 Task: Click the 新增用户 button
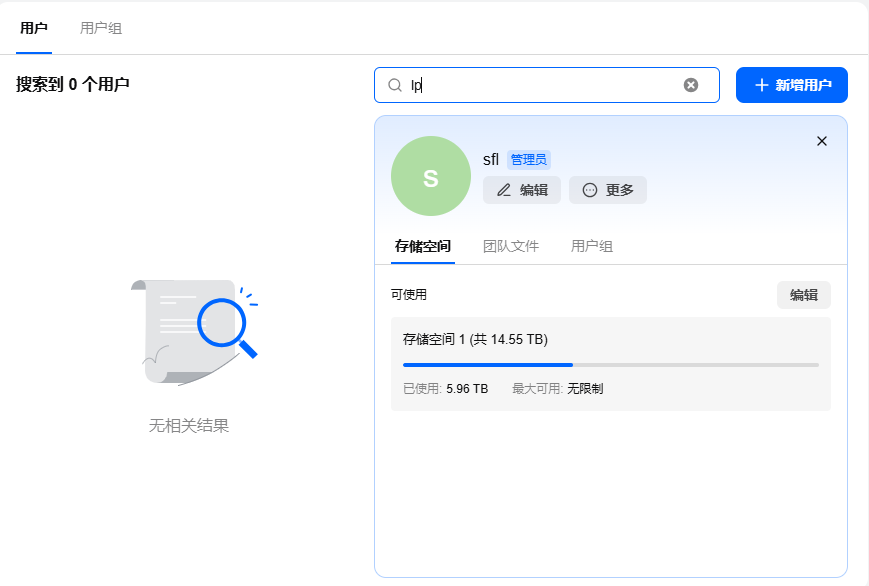tap(791, 85)
